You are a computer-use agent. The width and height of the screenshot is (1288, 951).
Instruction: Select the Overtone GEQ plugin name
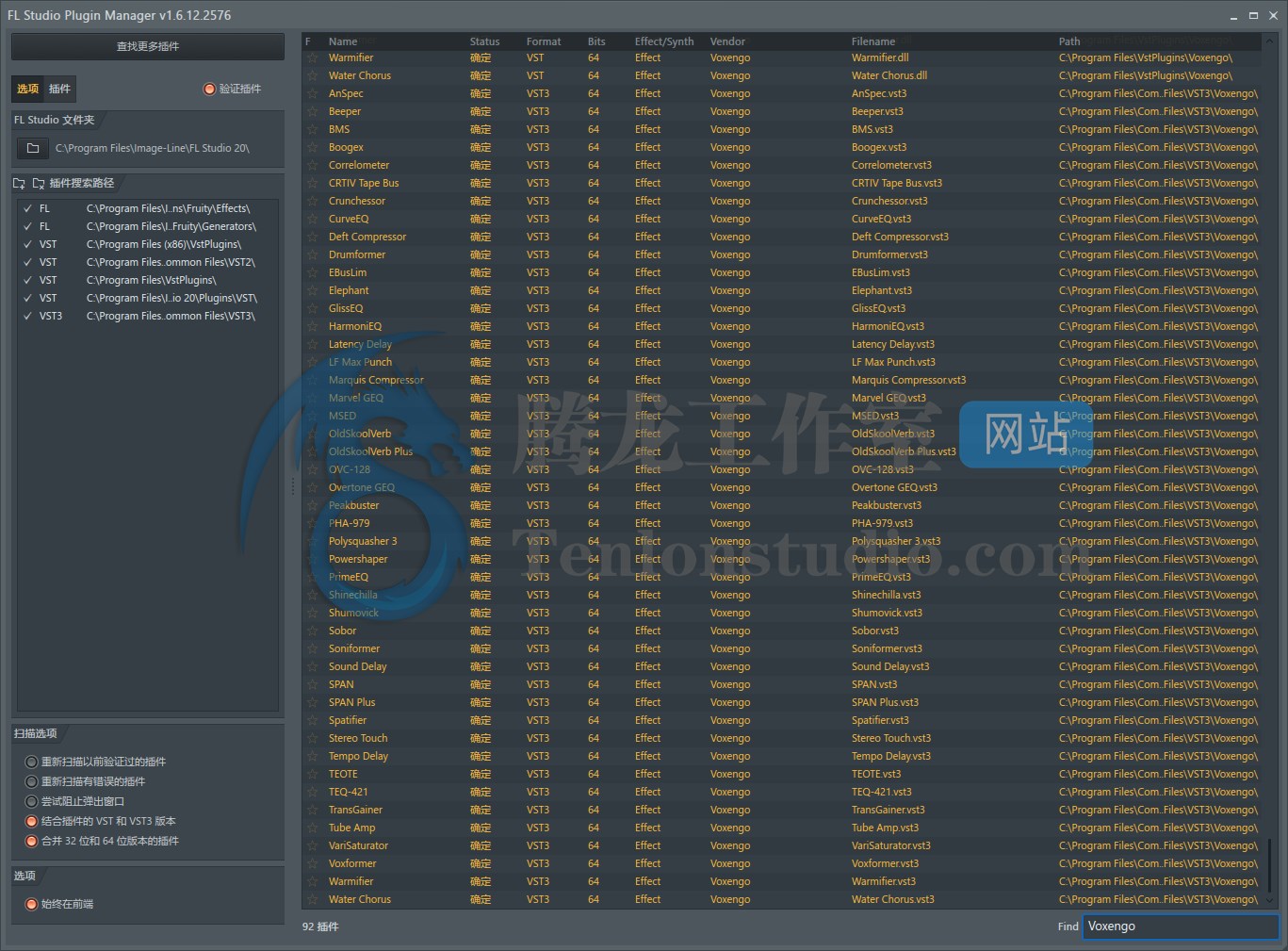point(362,487)
